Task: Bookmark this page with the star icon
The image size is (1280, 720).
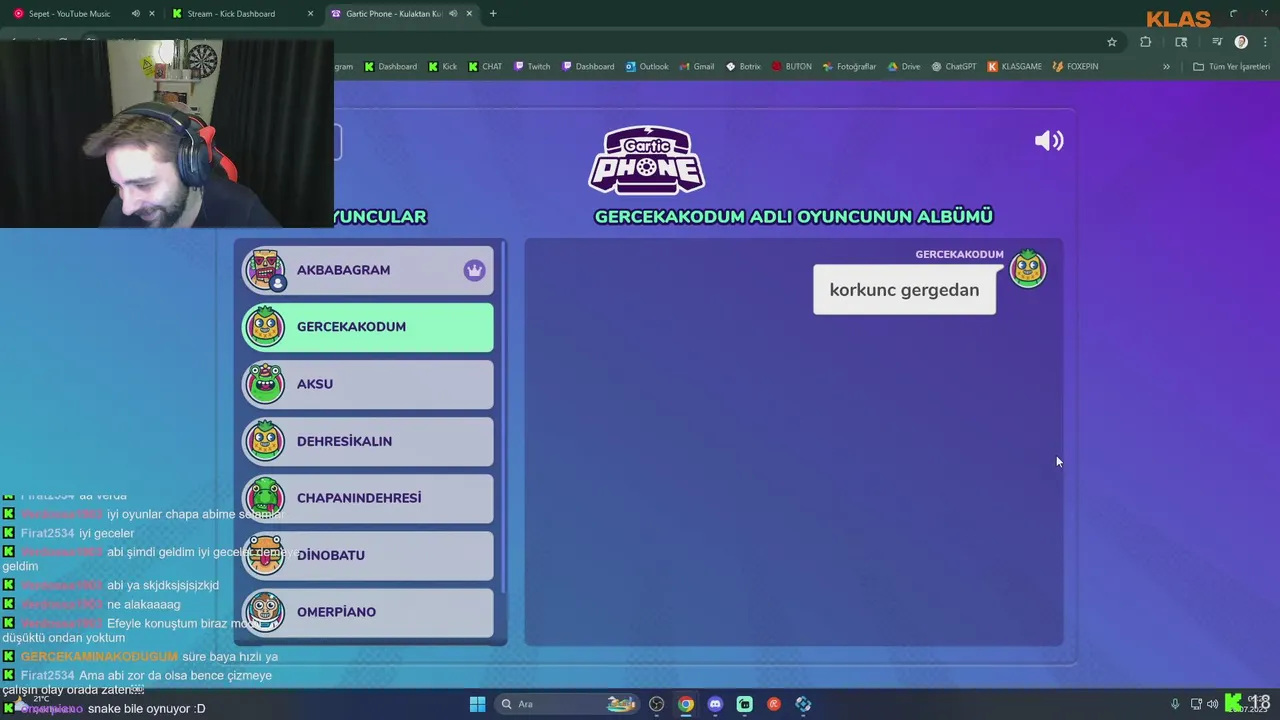Action: pyautogui.click(x=1111, y=42)
